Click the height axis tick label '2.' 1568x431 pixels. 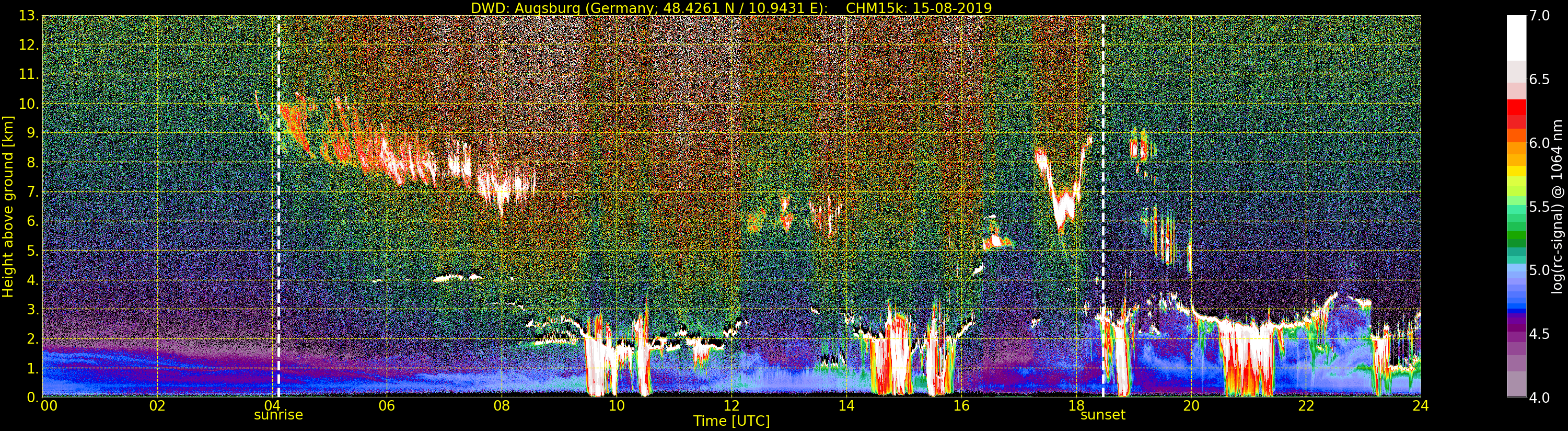click(x=32, y=338)
